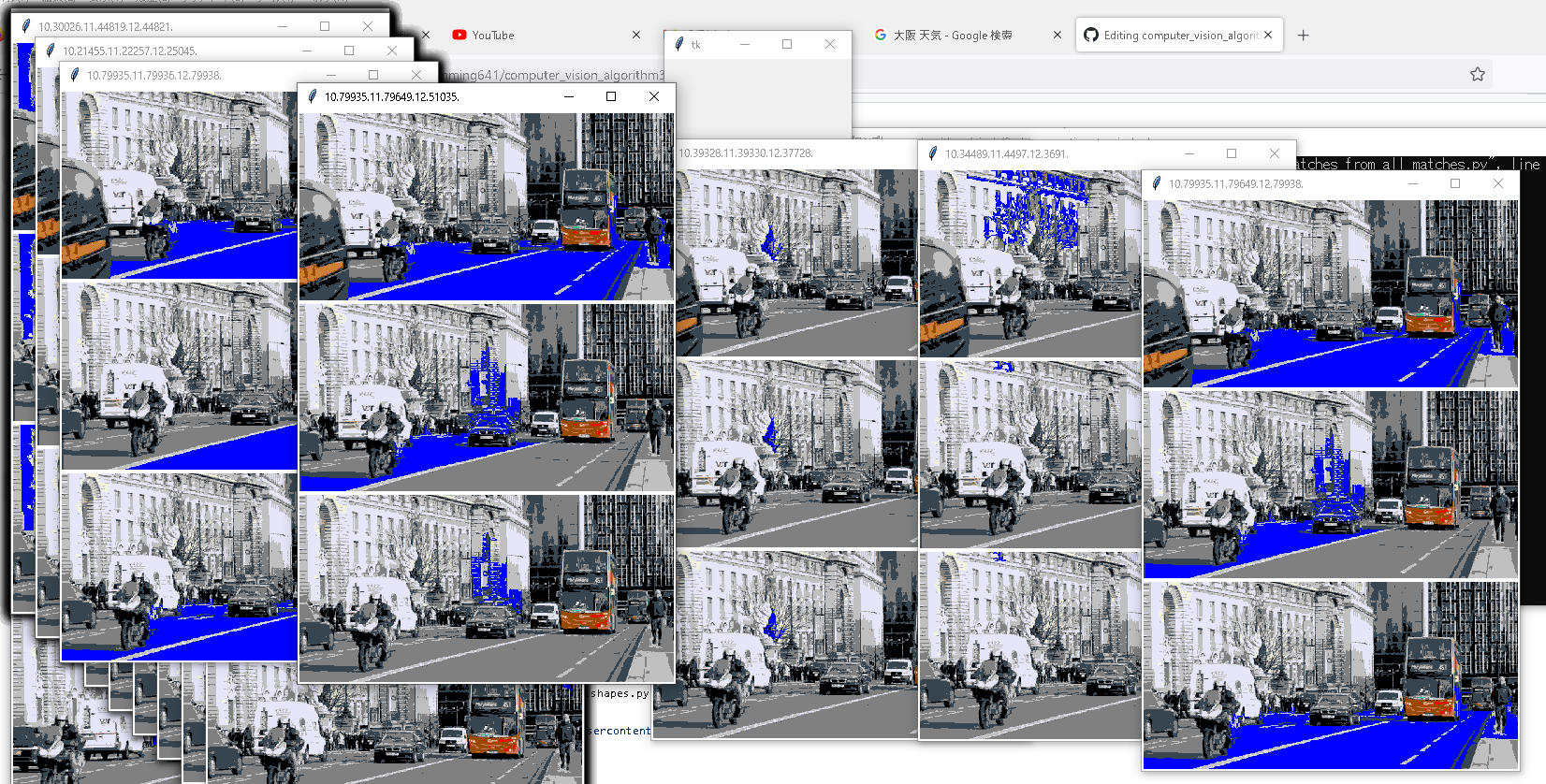The width and height of the screenshot is (1546, 784).
Task: Click the feather icon of window 10.79935.11.79649.12.79938.
Action: click(1156, 183)
